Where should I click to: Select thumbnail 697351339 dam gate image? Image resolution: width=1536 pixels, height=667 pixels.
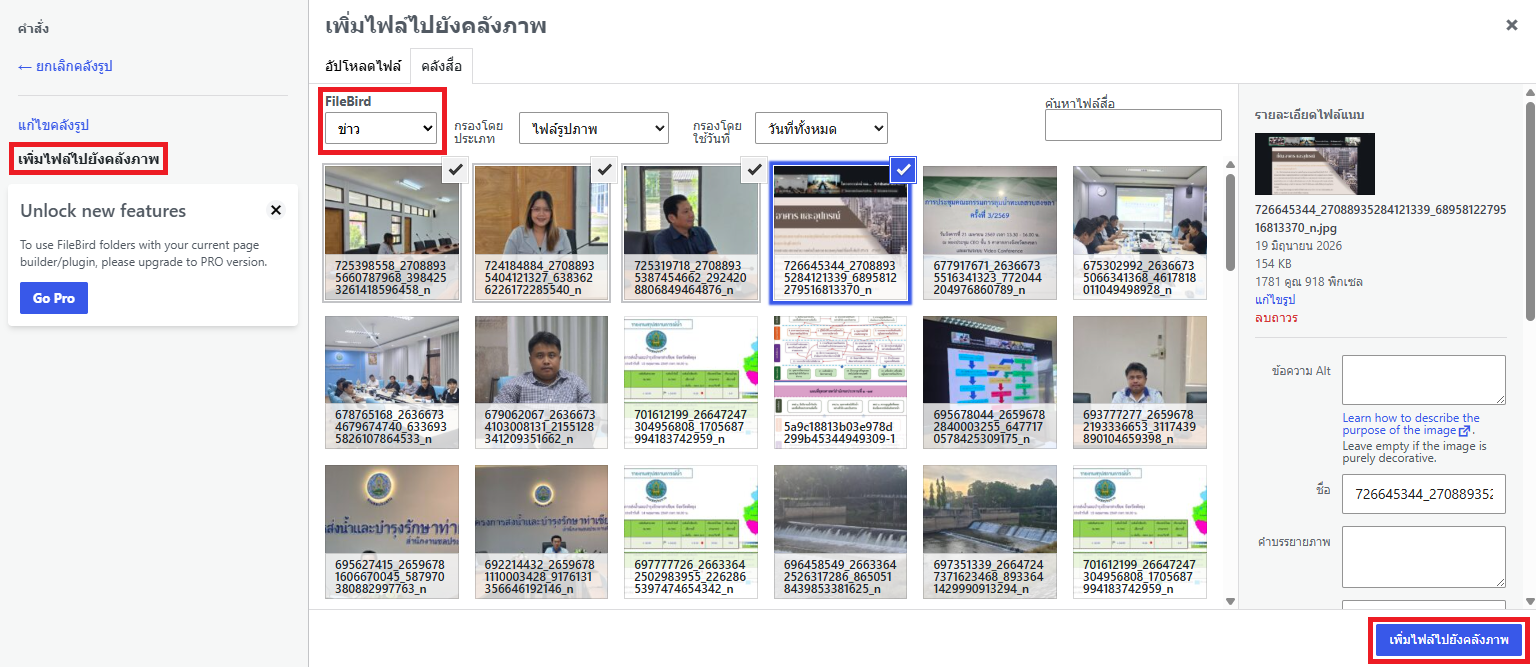(x=990, y=532)
